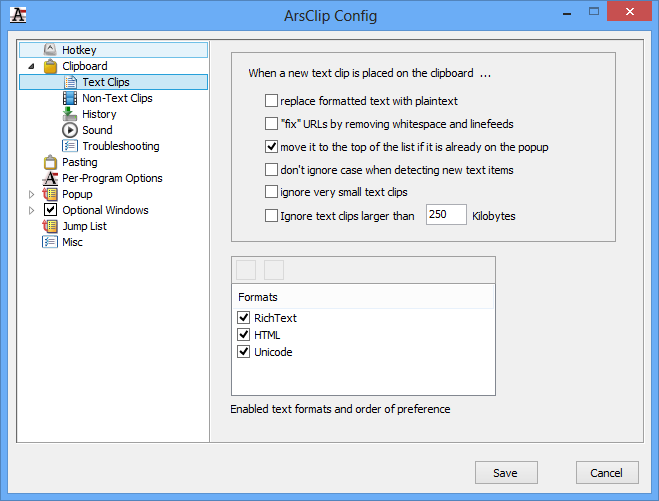Click the Non-Text Clips film icon
659x501 pixels.
(x=70, y=98)
